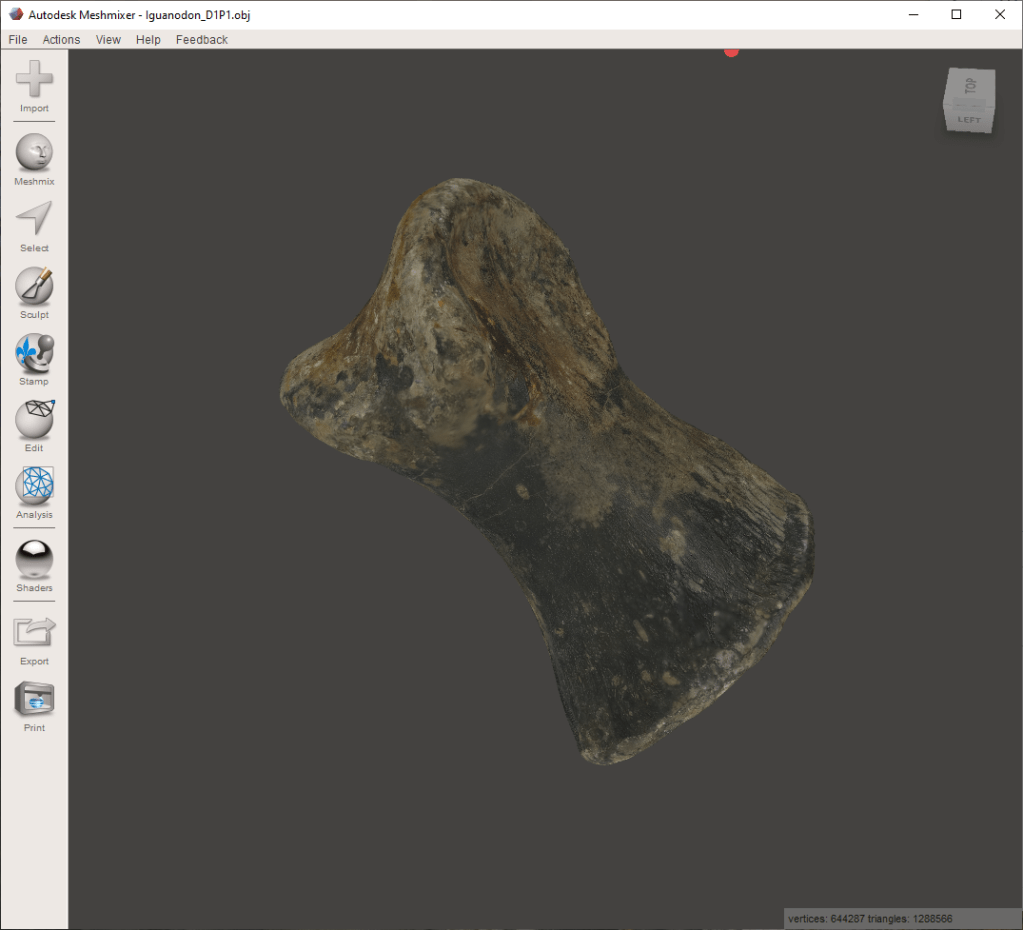Maximize the Meshmixer window
The image size is (1023, 930).
[x=956, y=14]
